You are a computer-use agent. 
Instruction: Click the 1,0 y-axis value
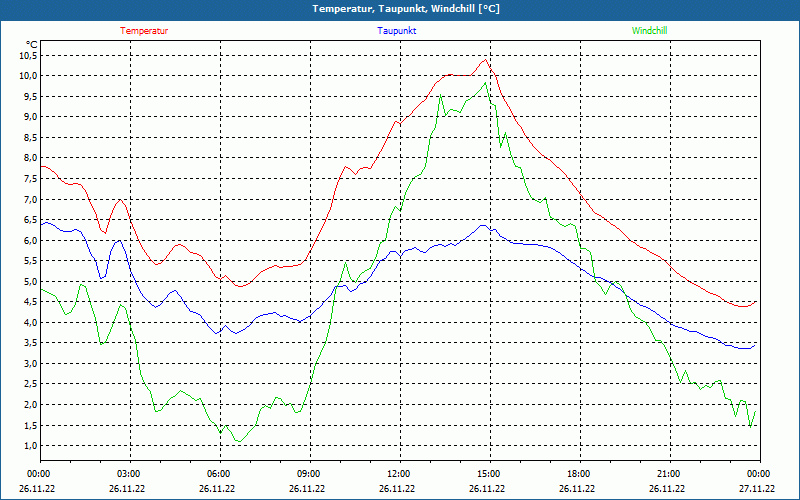click(x=31, y=446)
